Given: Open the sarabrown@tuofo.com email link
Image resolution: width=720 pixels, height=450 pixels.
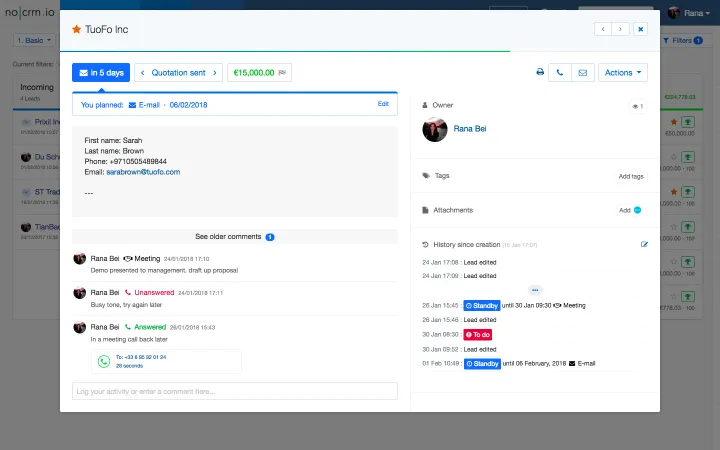Looking at the screenshot, I should tap(143, 172).
